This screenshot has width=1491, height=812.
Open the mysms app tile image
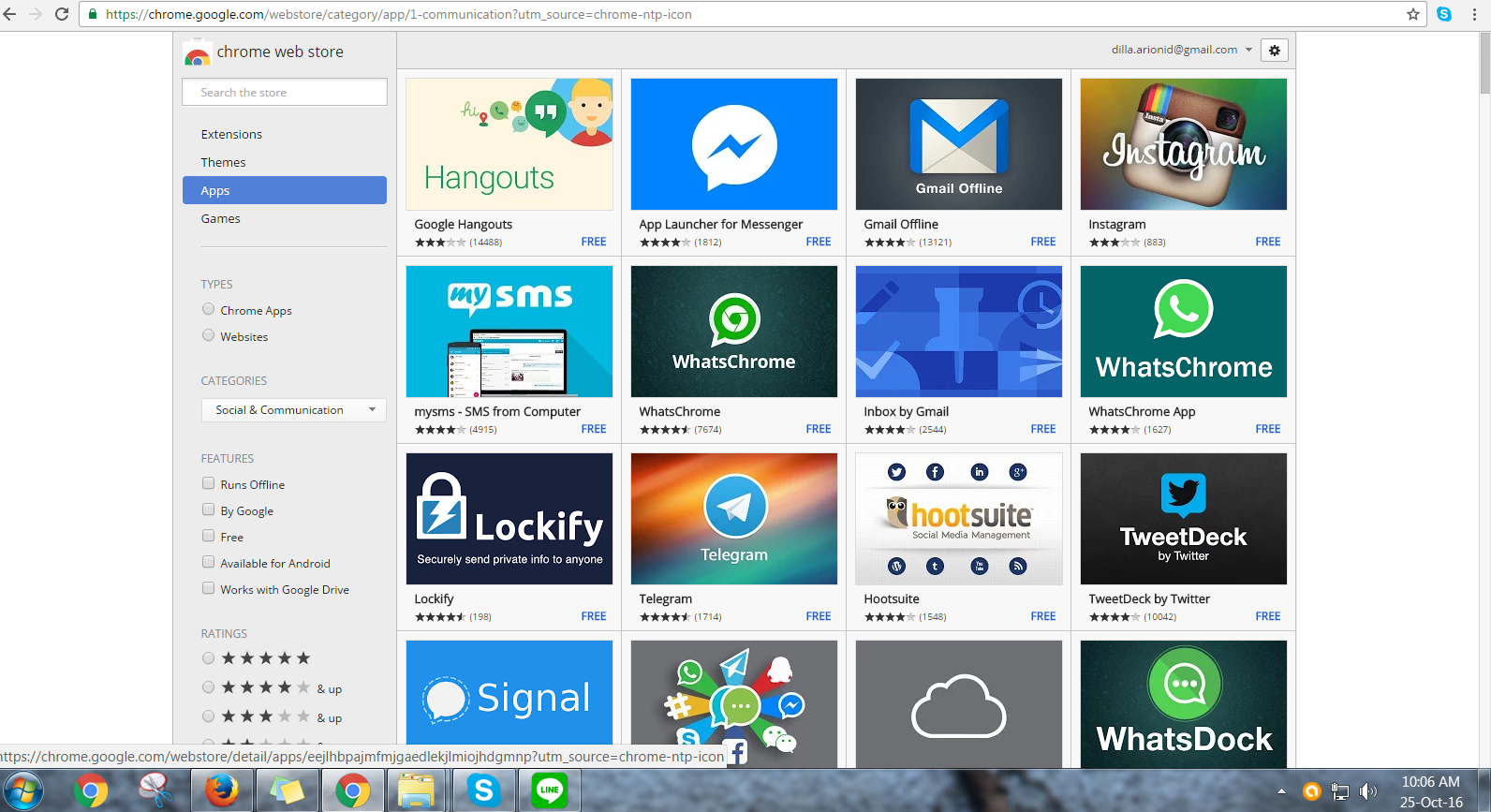coord(509,332)
